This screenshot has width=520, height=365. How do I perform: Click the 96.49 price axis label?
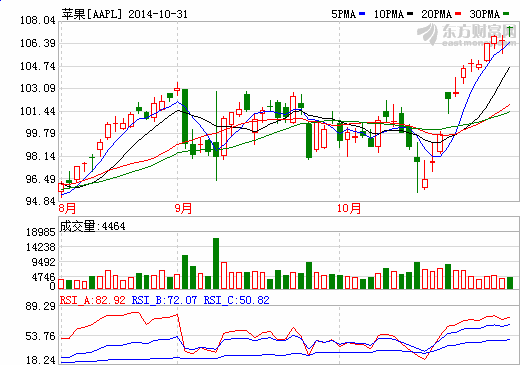[x=40, y=179]
